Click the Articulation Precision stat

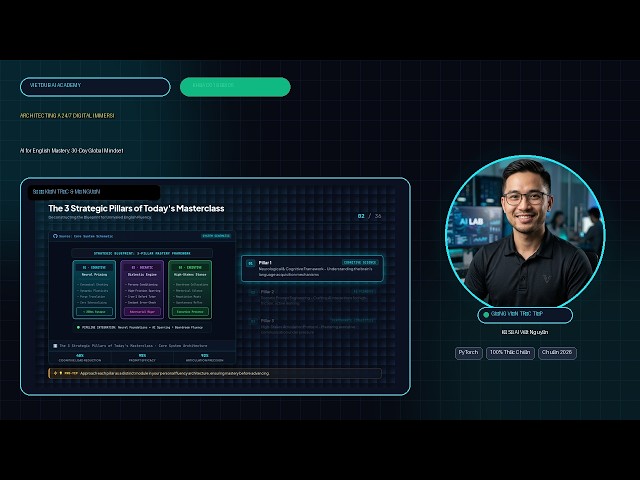click(204, 358)
